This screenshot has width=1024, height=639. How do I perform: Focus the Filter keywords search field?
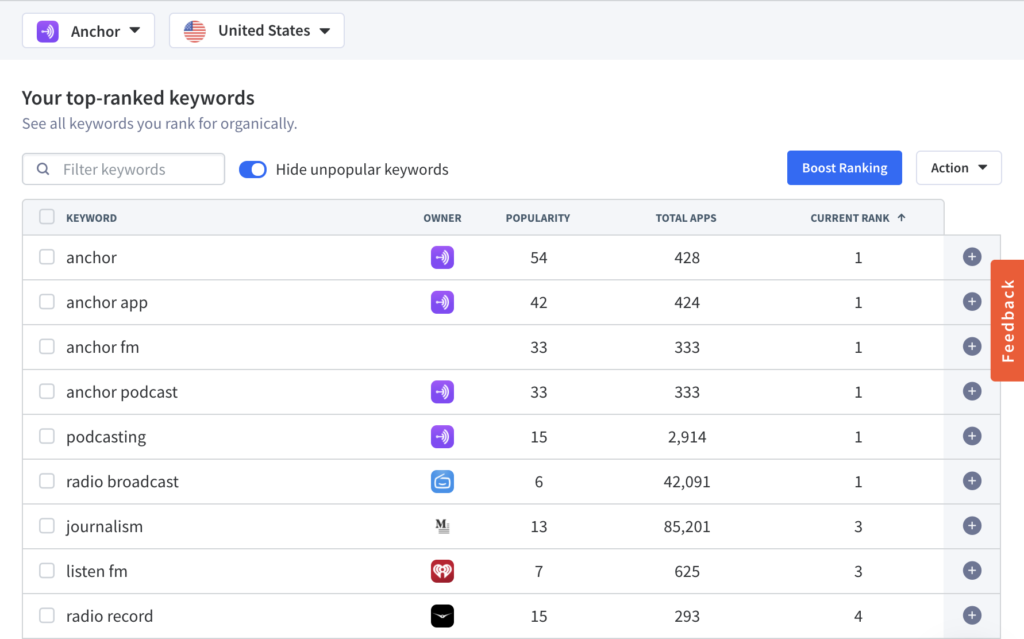tap(123, 169)
